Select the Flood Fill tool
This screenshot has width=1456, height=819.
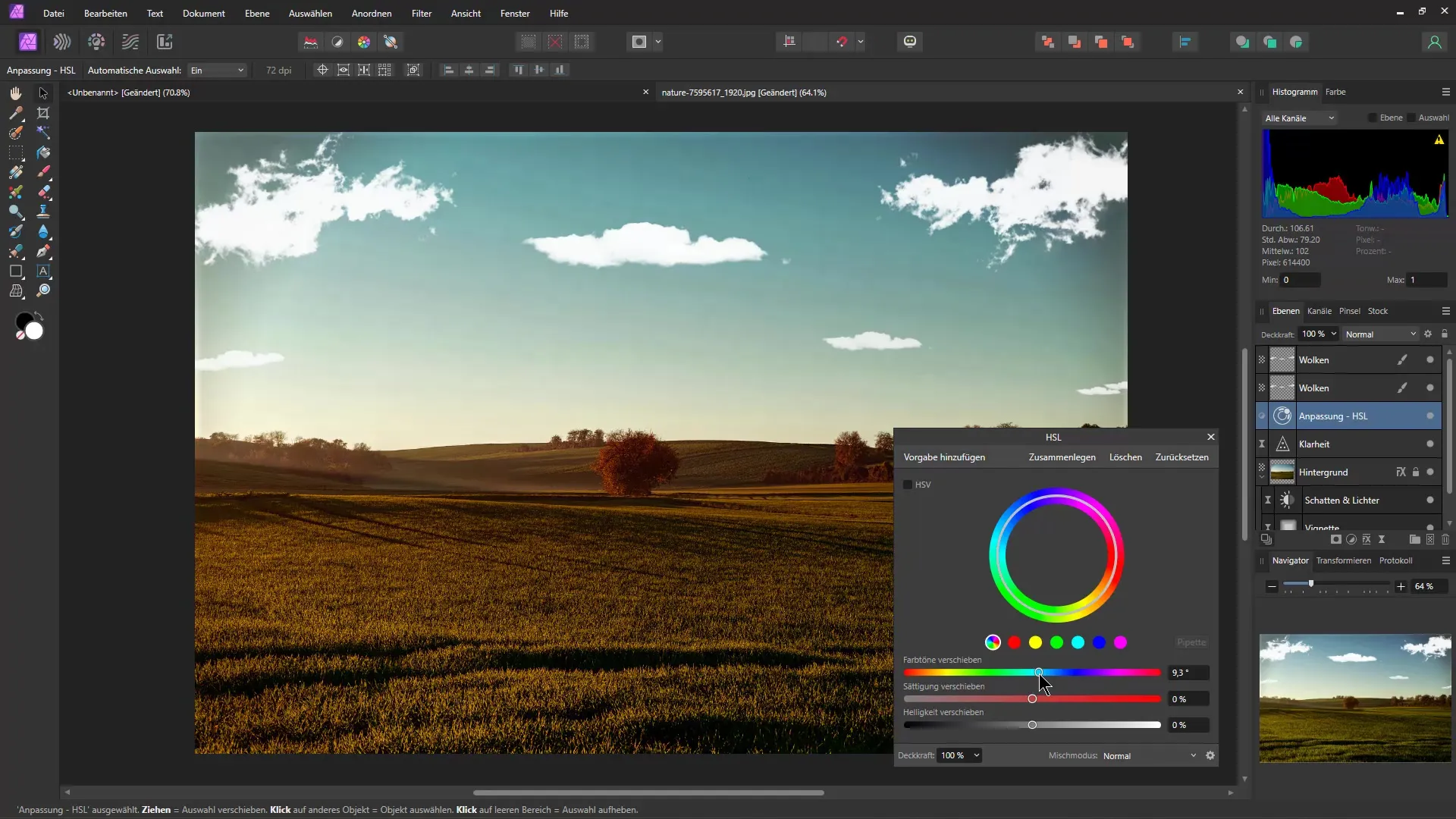43,152
